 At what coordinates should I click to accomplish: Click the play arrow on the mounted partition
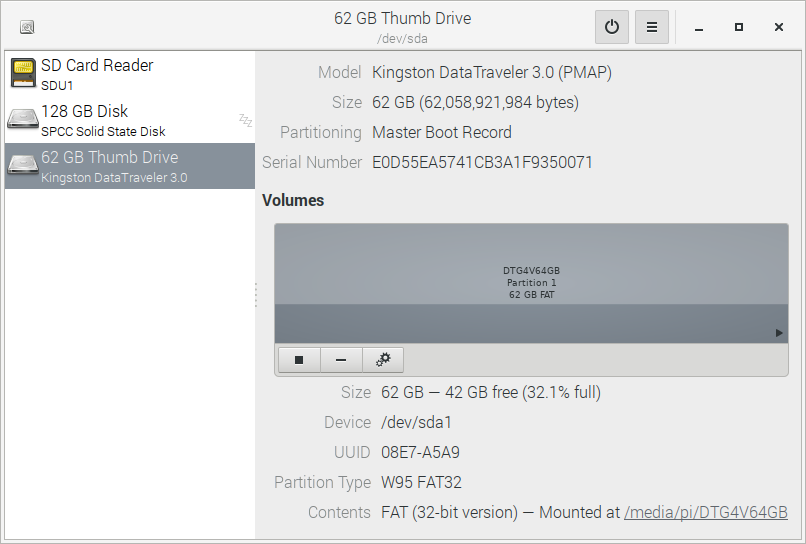click(779, 333)
